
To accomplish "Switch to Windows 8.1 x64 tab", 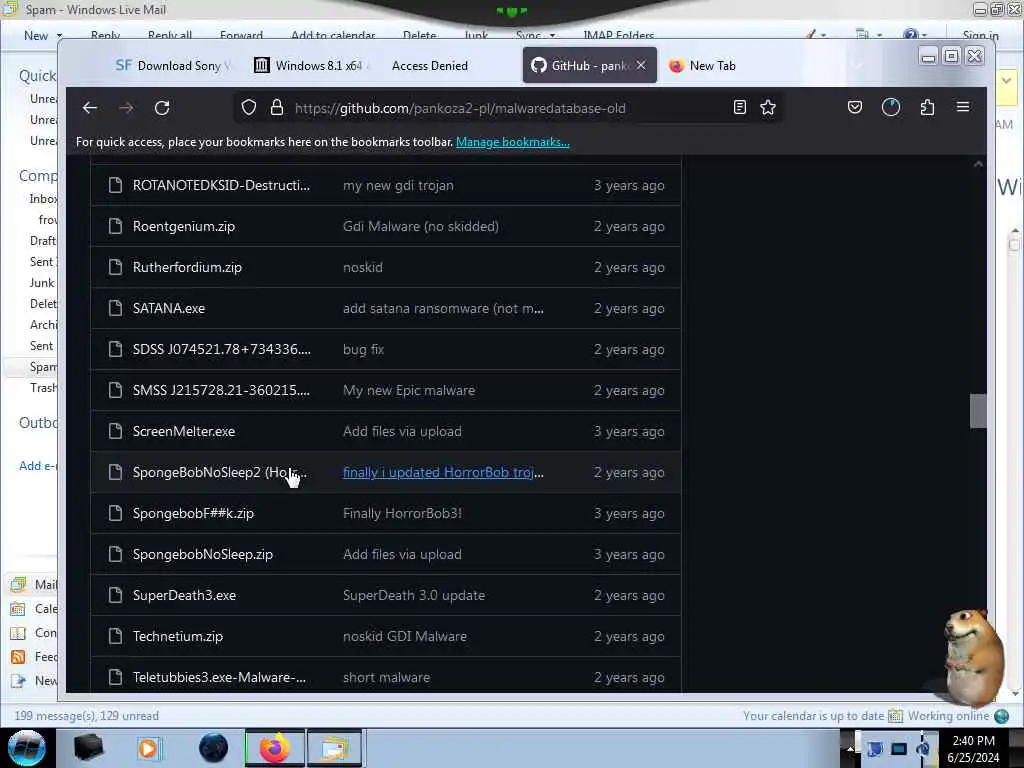I will (312, 65).
